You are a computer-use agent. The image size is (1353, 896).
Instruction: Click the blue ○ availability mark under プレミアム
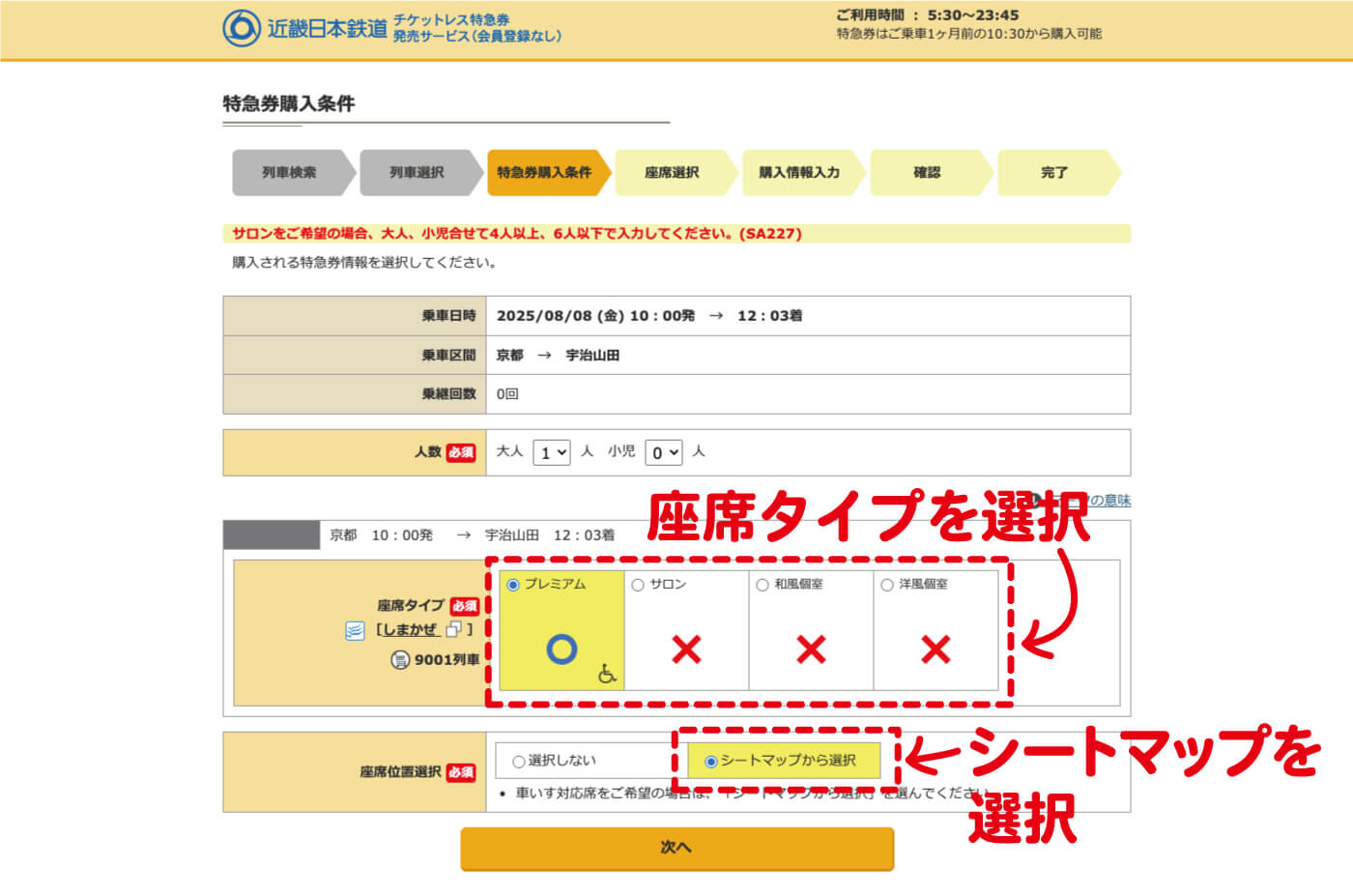562,648
